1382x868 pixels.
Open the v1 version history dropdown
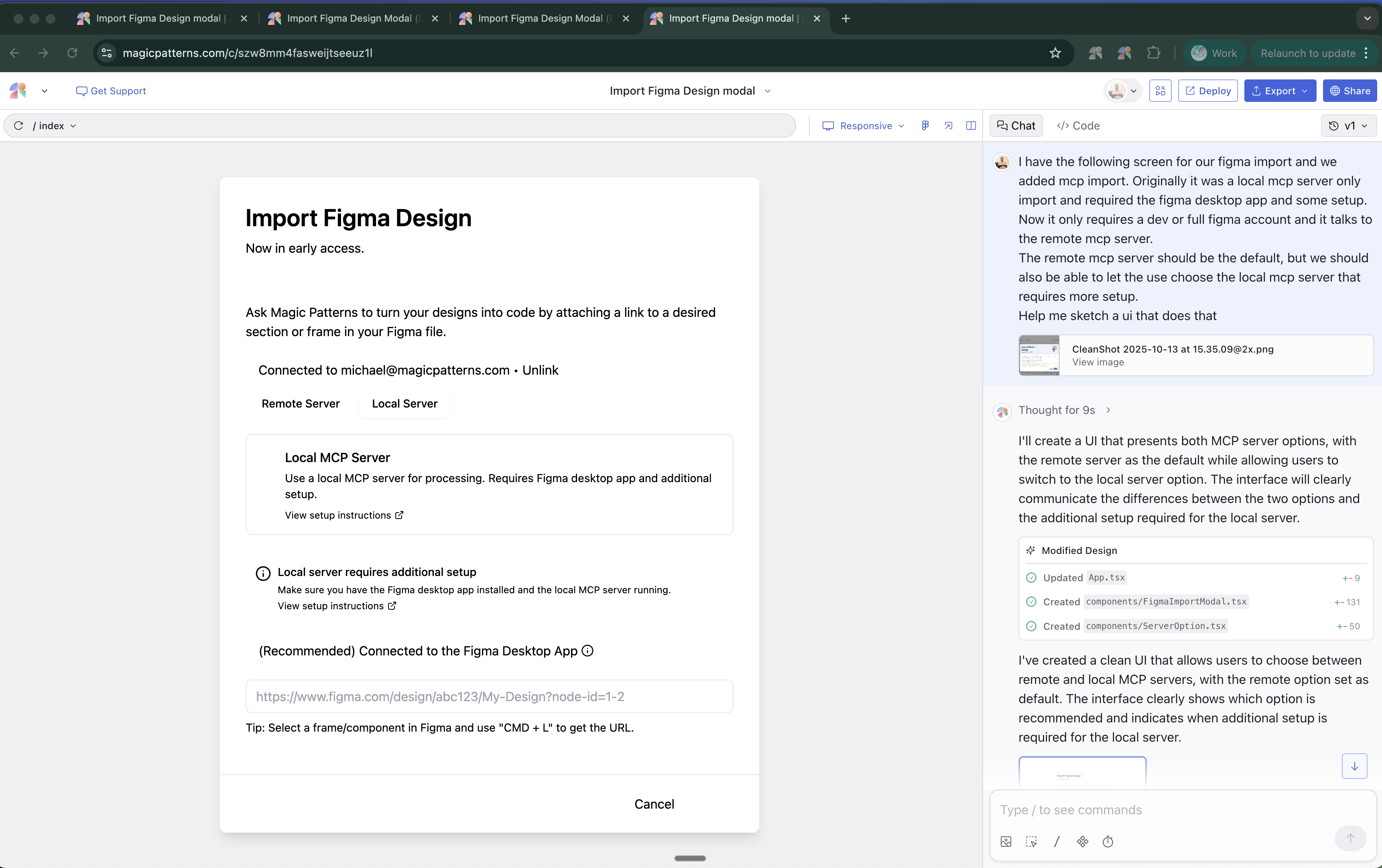(1349, 126)
